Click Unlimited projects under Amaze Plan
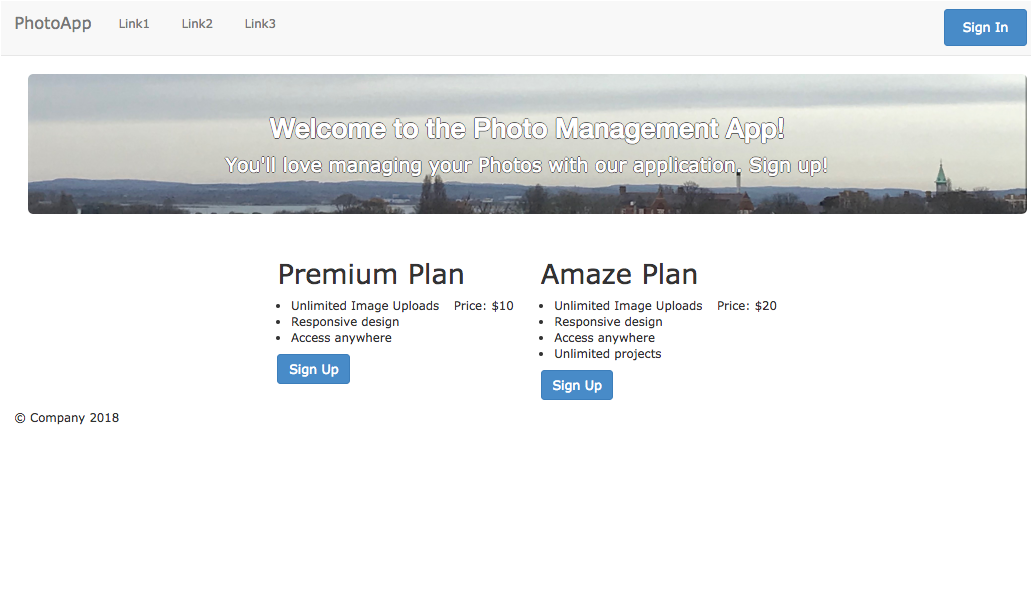 point(607,354)
